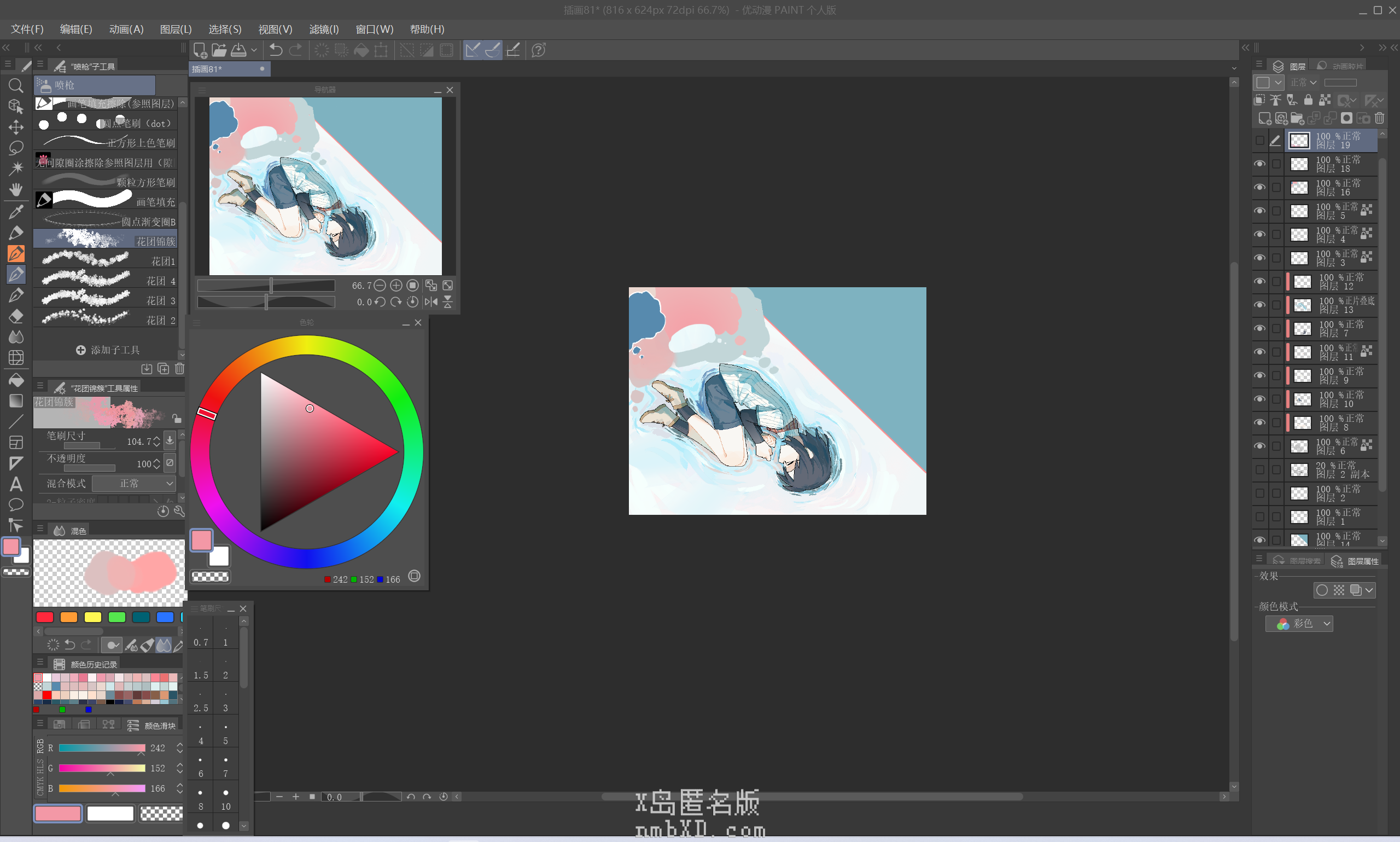Open the 颜色模式 彩色 dropdown
The width and height of the screenshot is (1400, 842).
coord(1299,624)
